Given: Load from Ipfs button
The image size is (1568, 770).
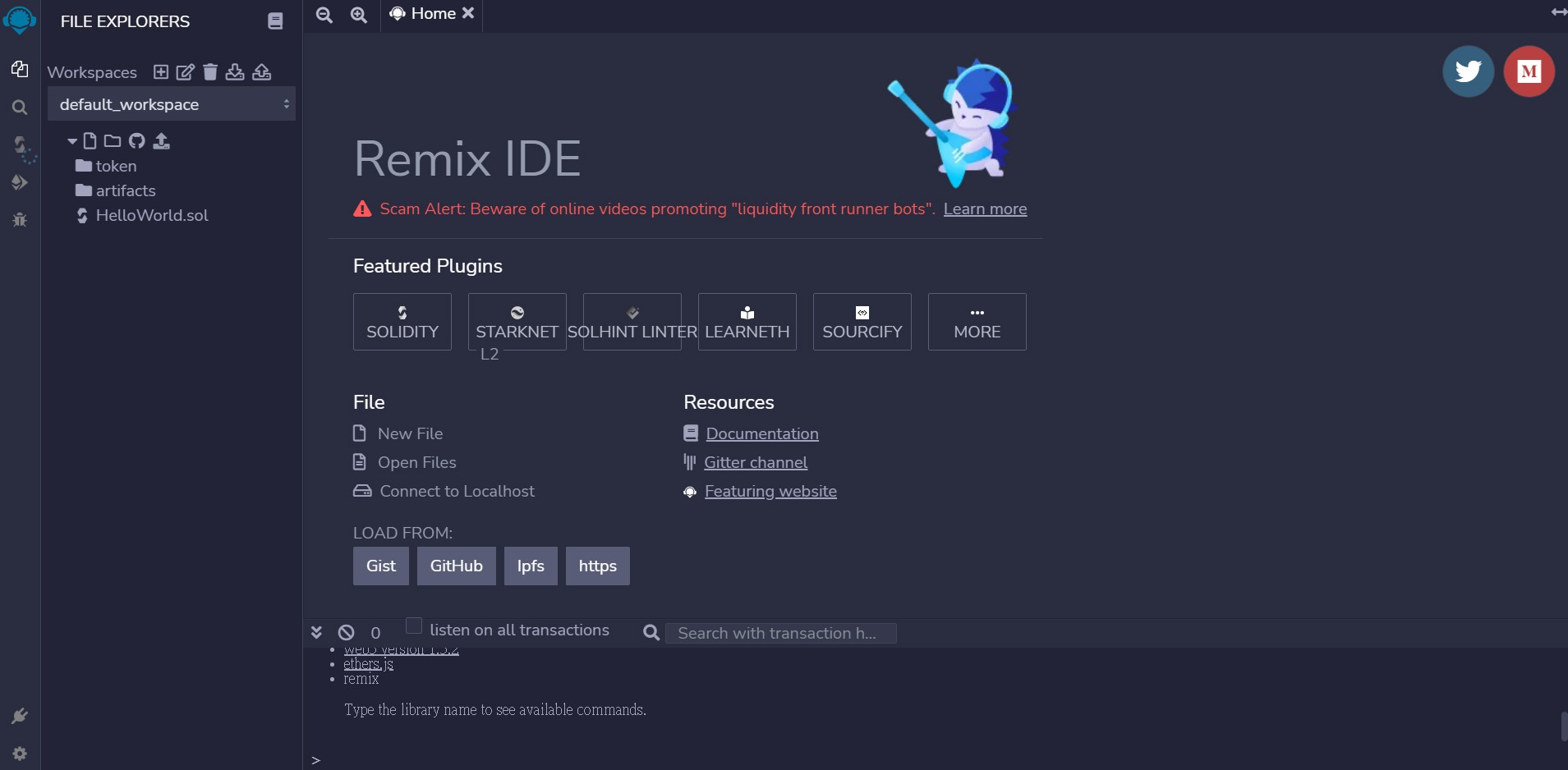Looking at the screenshot, I should tap(531, 566).
